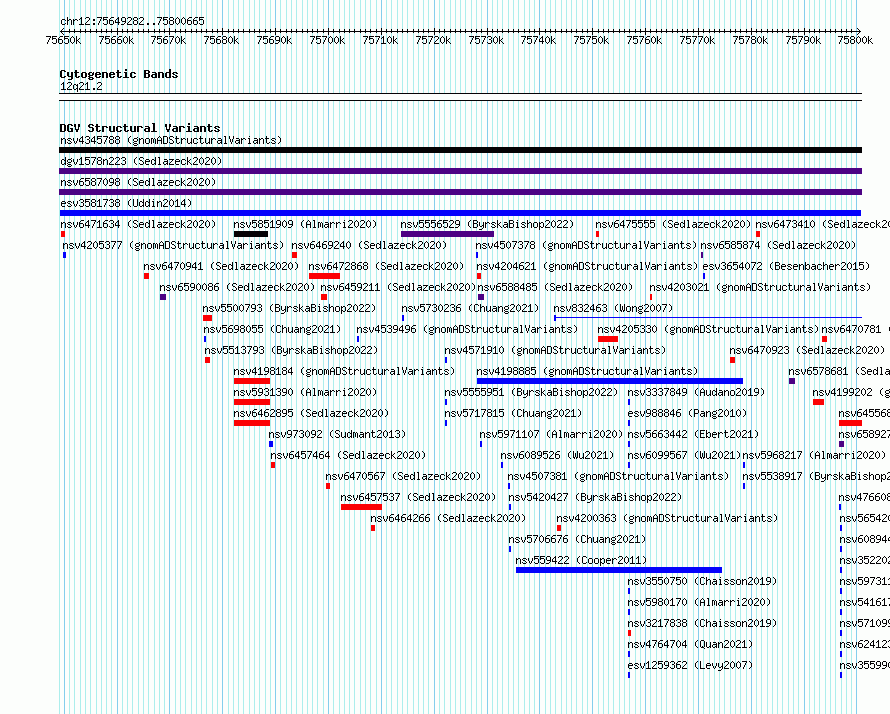Open nsv4205330 (gnomADStructuralVariants) label
Image resolution: width=890 pixels, height=714 pixels.
(708, 329)
